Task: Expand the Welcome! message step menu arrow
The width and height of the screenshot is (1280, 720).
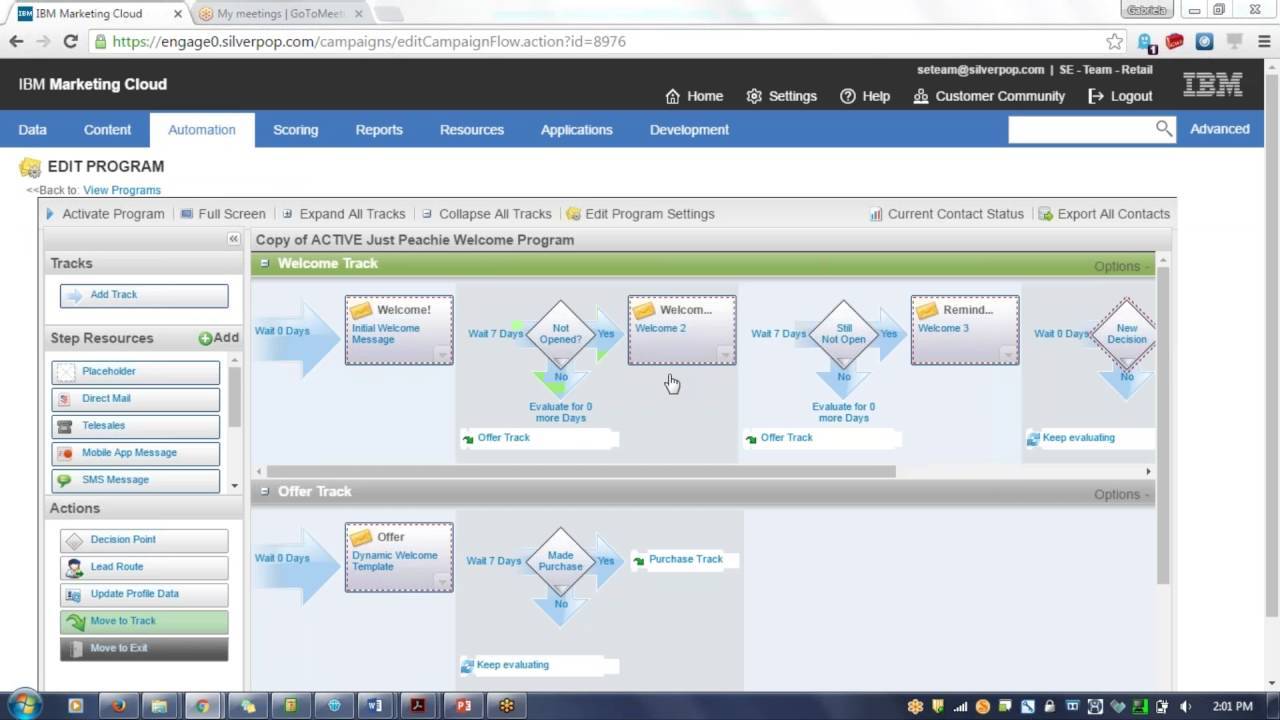Action: pyautogui.click(x=442, y=354)
